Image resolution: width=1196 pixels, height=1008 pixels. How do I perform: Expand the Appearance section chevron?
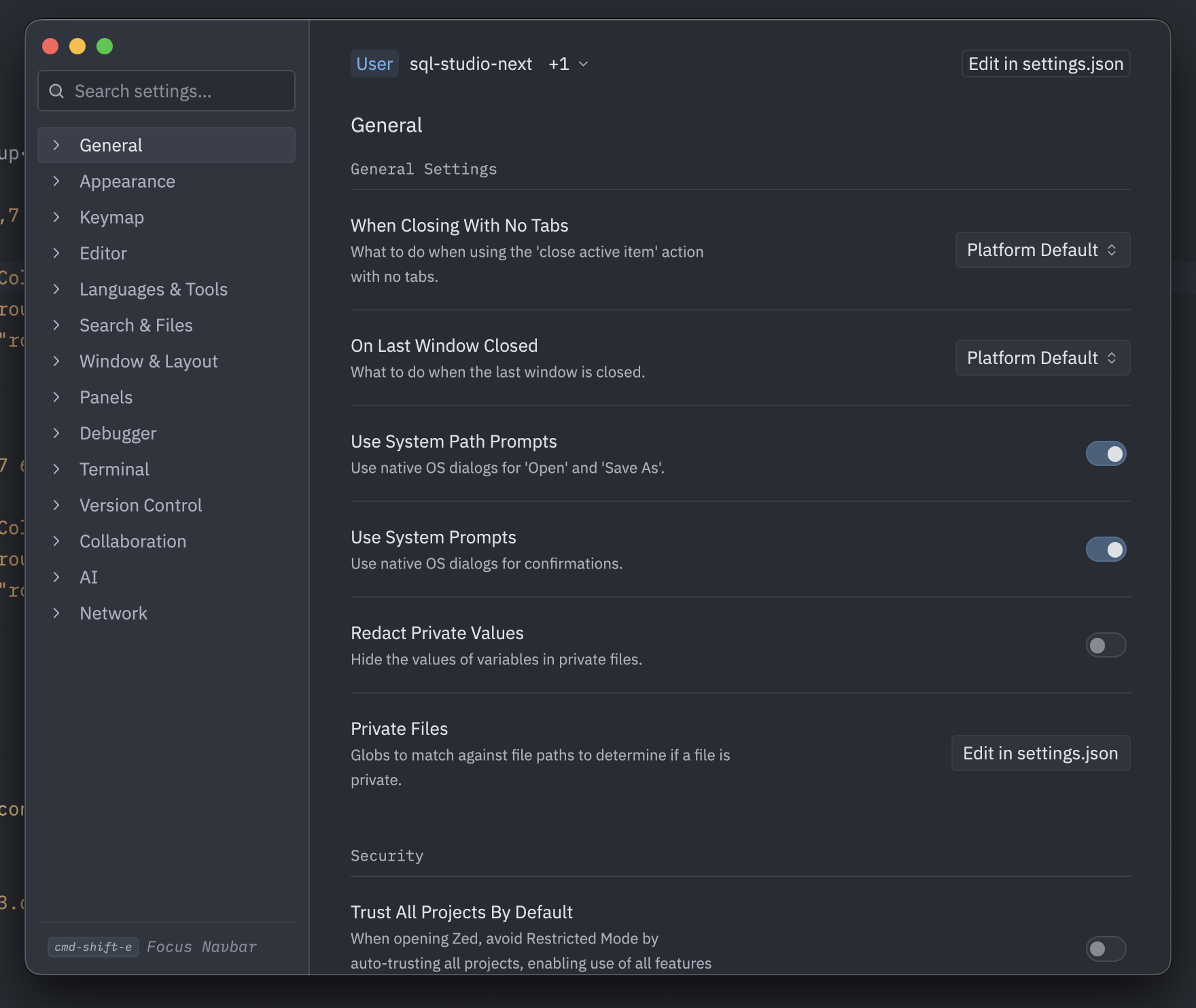[56, 181]
